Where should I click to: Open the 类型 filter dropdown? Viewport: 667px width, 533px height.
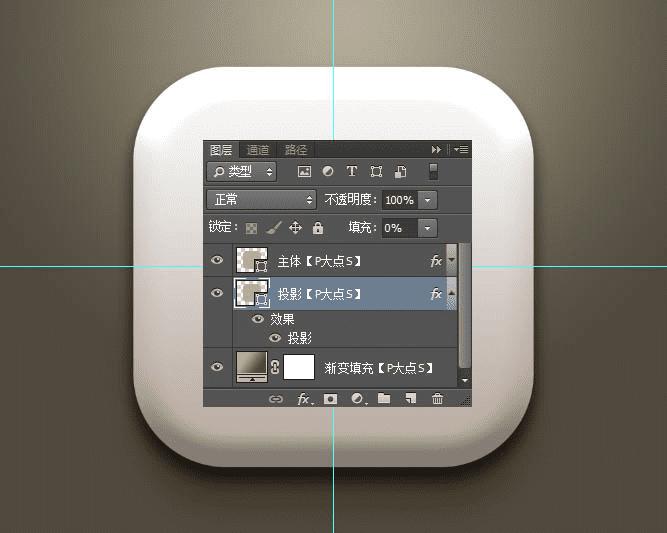coord(242,172)
